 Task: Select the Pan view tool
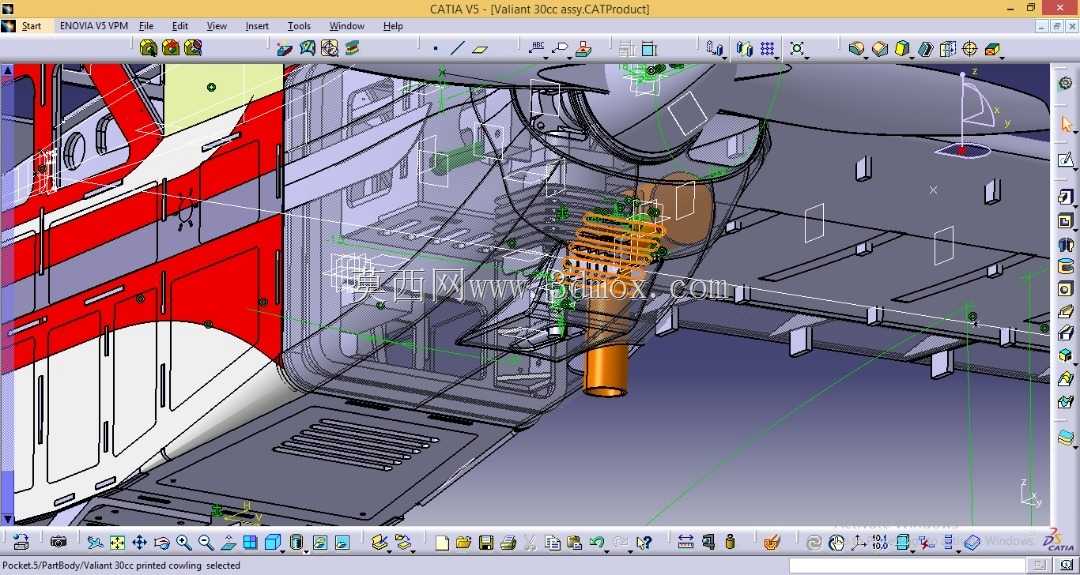click(x=139, y=543)
